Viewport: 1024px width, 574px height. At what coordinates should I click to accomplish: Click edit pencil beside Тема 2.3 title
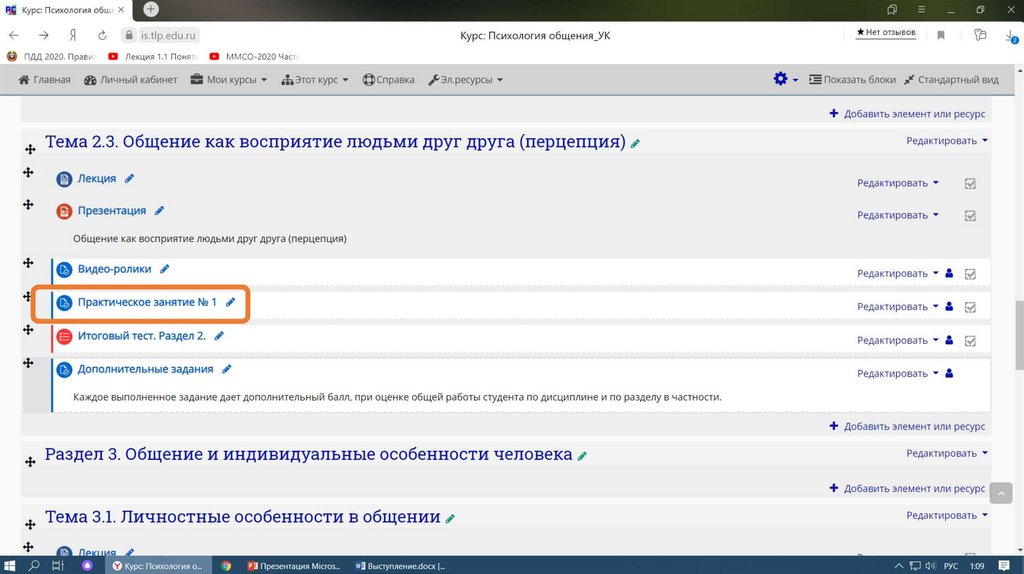coord(635,143)
